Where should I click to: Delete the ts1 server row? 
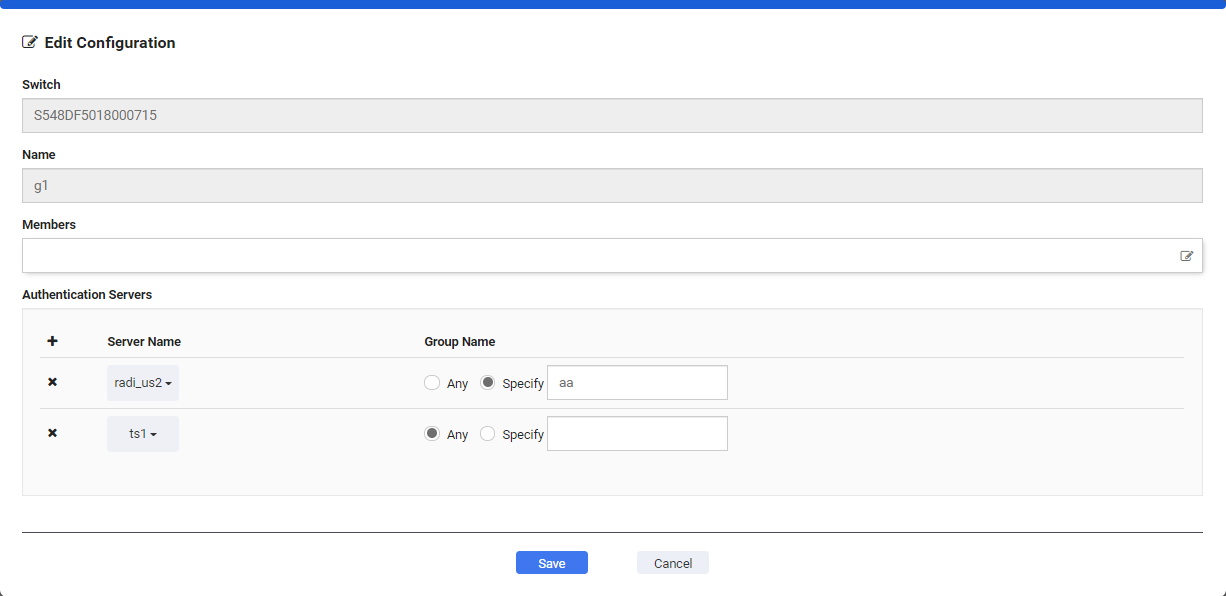[x=53, y=433]
